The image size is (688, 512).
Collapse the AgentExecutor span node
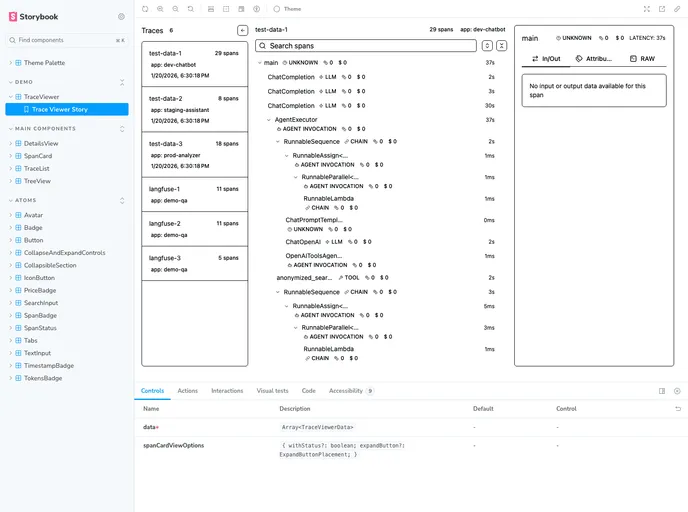269,120
